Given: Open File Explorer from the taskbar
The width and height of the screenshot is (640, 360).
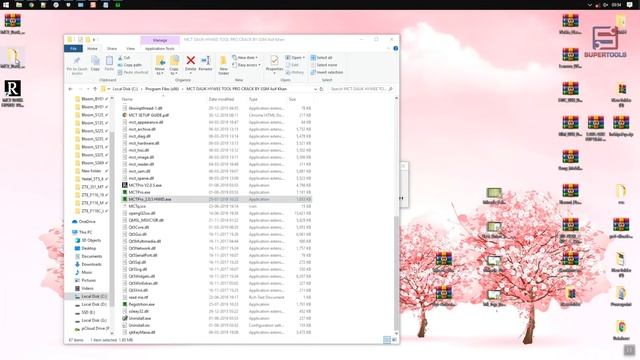Looking at the screenshot, I should (x=19, y=5).
